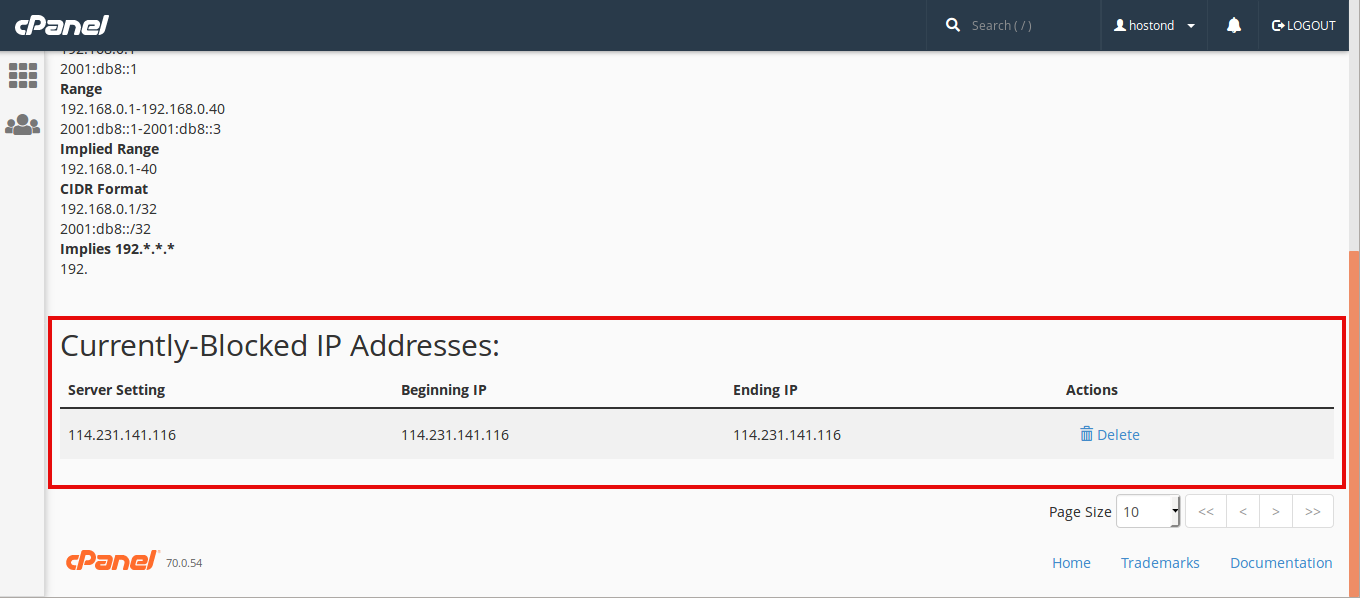The width and height of the screenshot is (1360, 598).
Task: Select the text 192.168.0.1-192.168.0.40
Action: (x=143, y=109)
